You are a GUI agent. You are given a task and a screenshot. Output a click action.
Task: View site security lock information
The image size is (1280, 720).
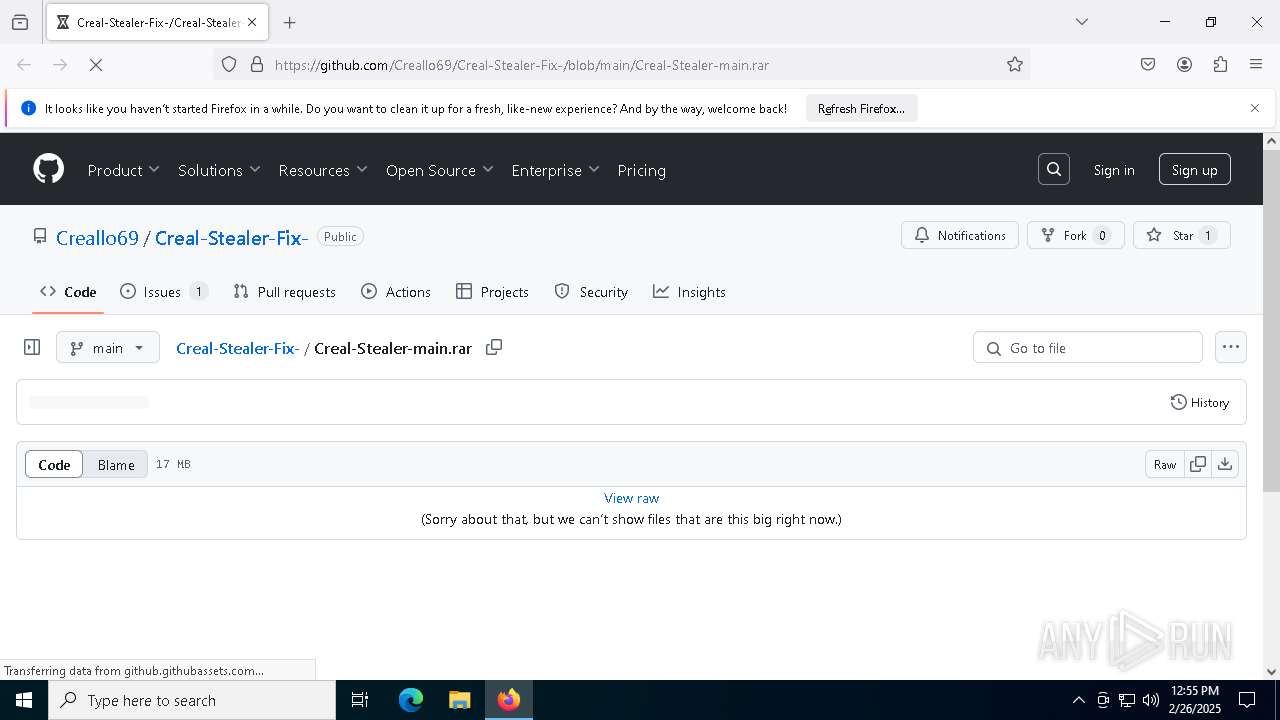pos(257,64)
